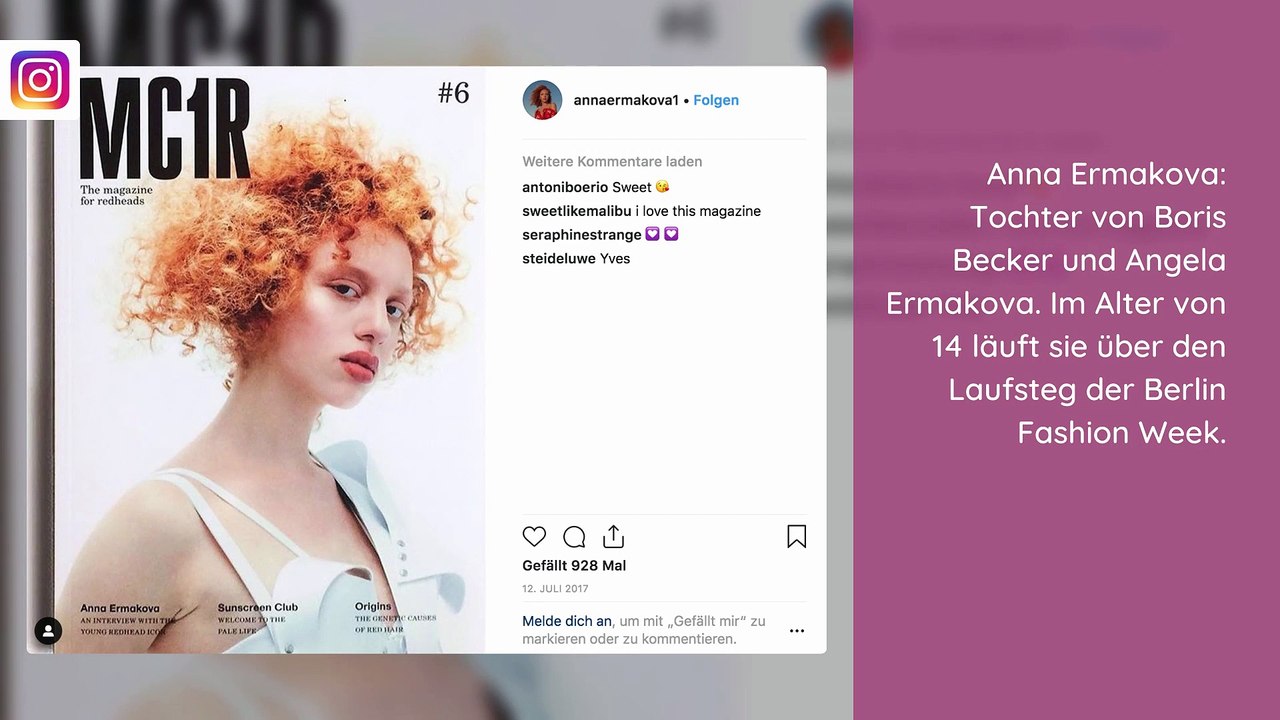Open comments with the speech bubble icon
This screenshot has height=720, width=1280.
coord(574,537)
